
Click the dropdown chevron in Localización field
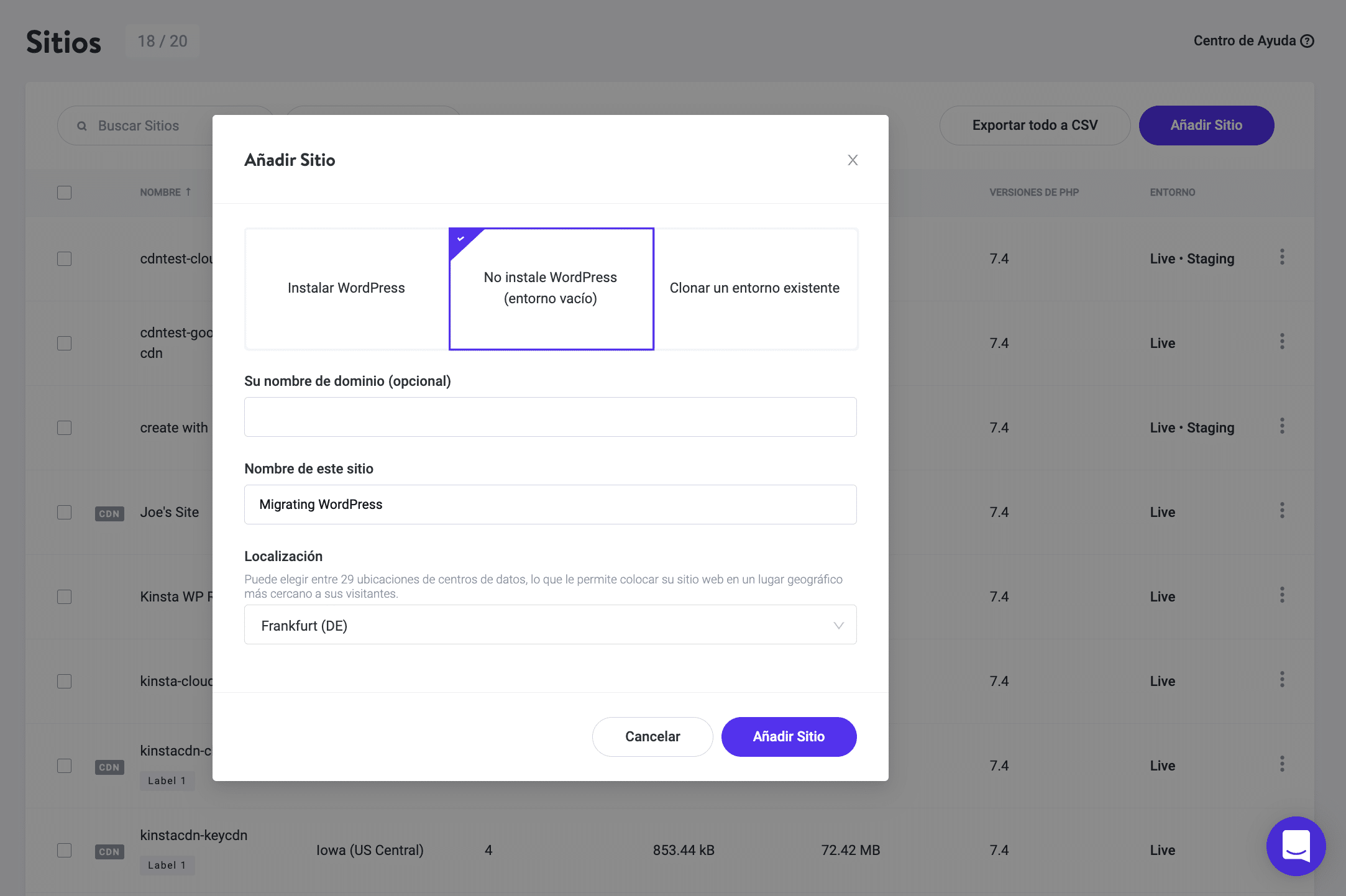[x=838, y=625]
